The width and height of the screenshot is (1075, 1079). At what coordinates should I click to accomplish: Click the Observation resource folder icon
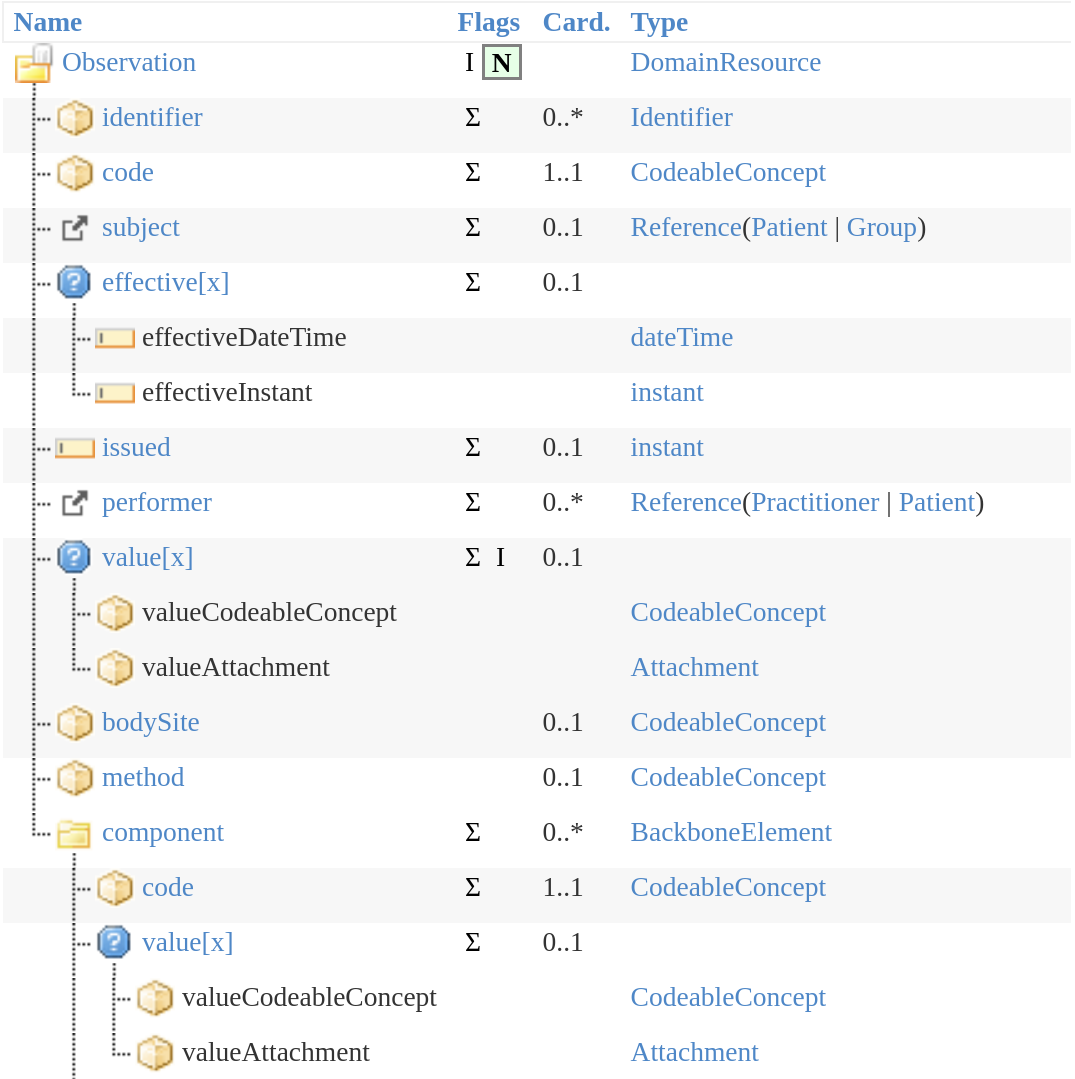[x=33, y=64]
